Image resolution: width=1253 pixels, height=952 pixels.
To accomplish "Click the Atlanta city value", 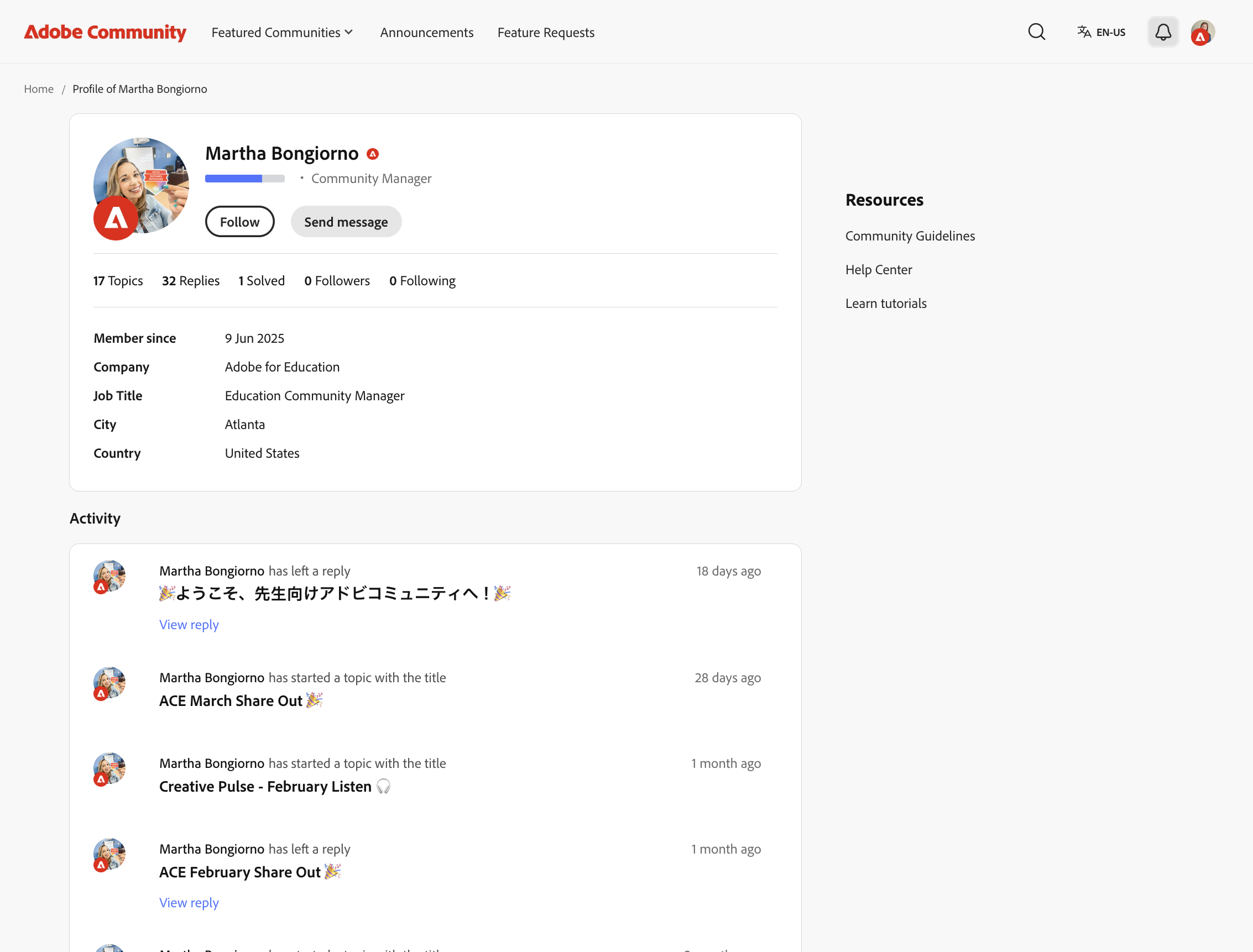I will [245, 425].
